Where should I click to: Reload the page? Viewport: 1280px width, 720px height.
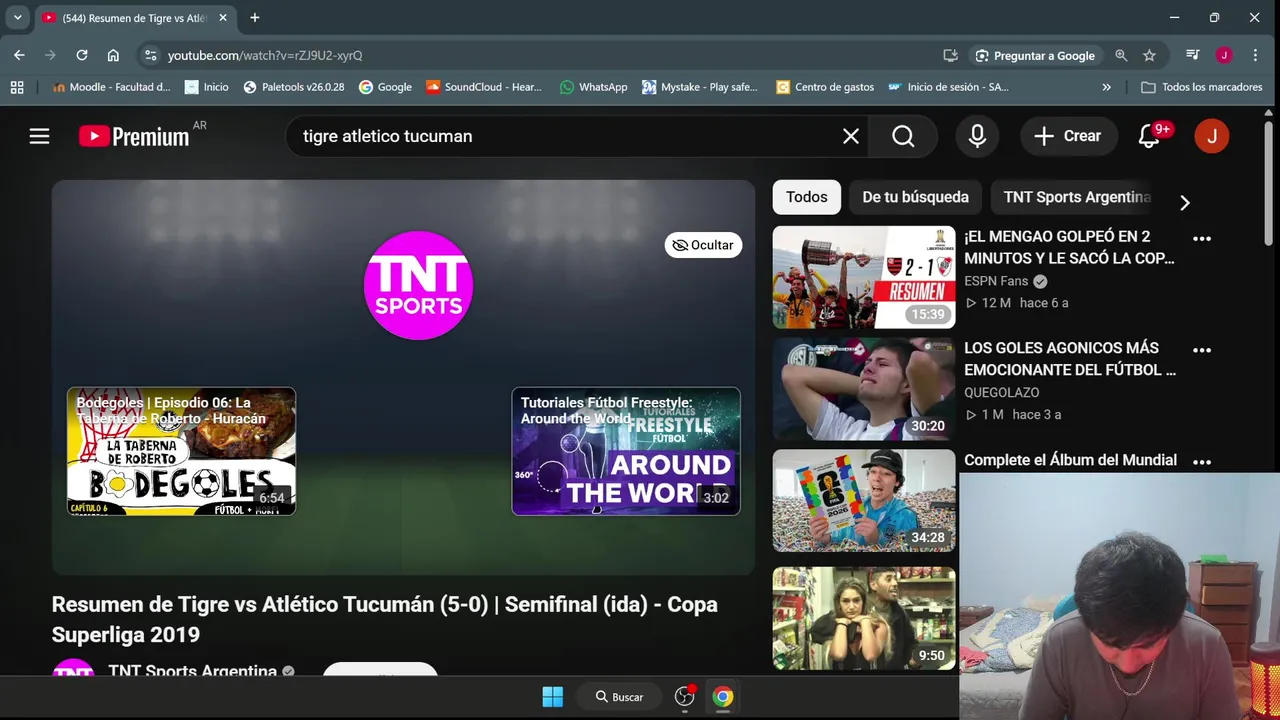point(82,55)
